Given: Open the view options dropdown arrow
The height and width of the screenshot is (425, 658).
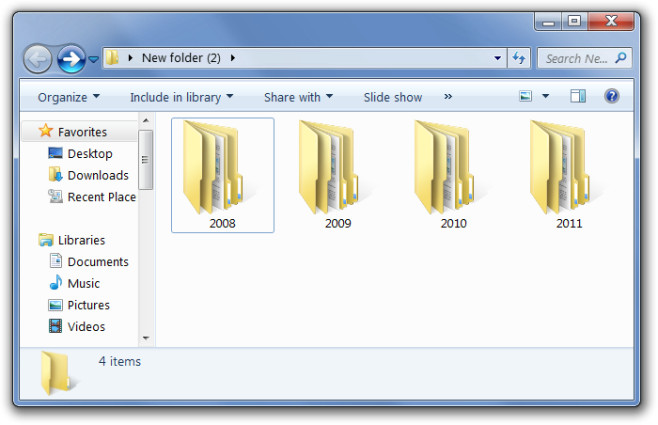Looking at the screenshot, I should [x=546, y=96].
